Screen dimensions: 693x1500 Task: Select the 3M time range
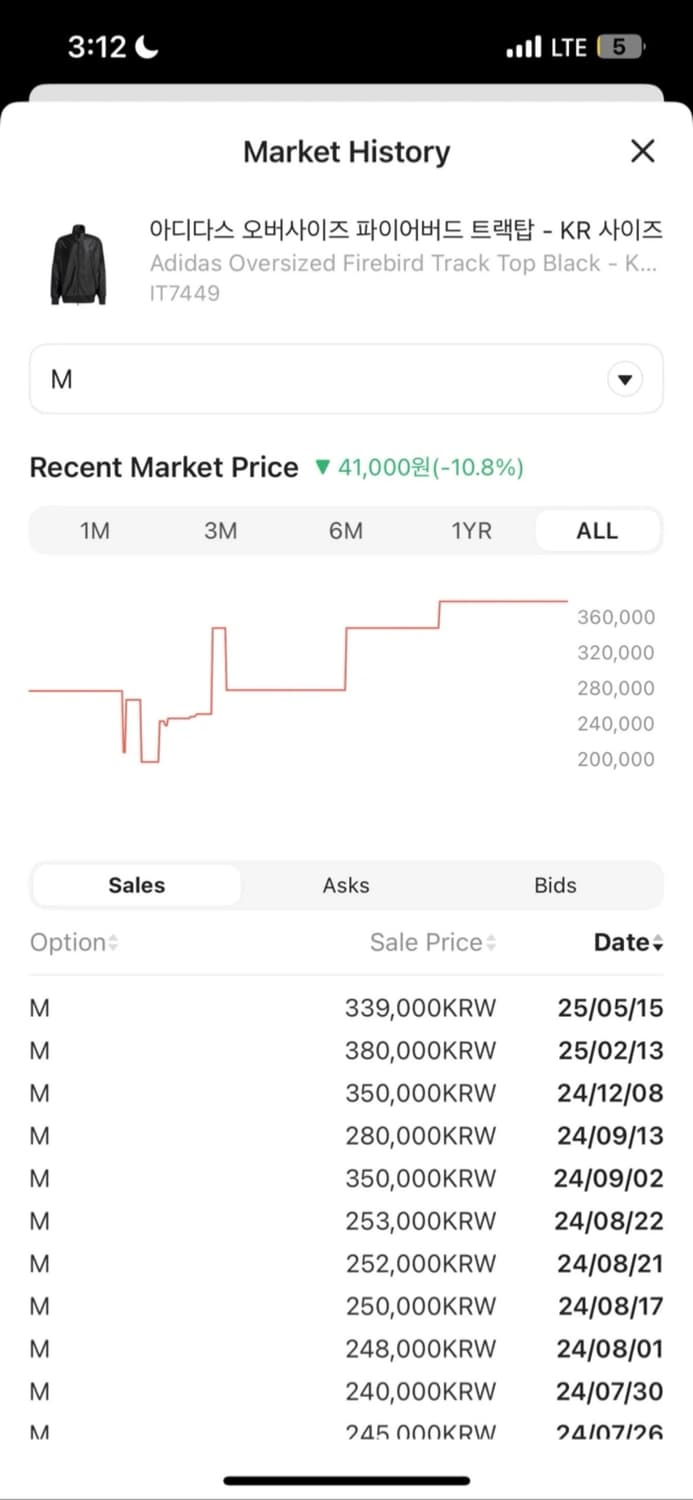tap(220, 530)
